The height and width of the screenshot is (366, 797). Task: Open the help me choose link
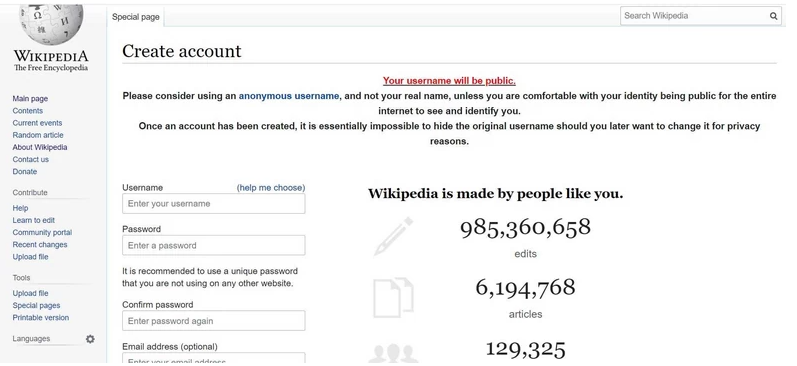point(271,188)
